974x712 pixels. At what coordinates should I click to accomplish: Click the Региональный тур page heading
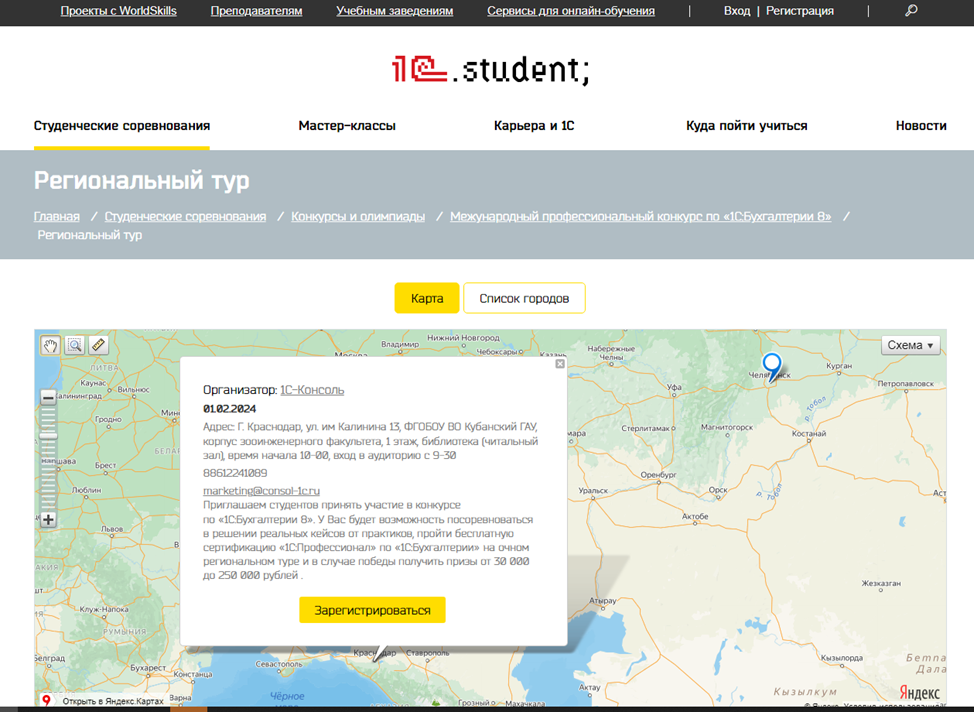click(142, 180)
